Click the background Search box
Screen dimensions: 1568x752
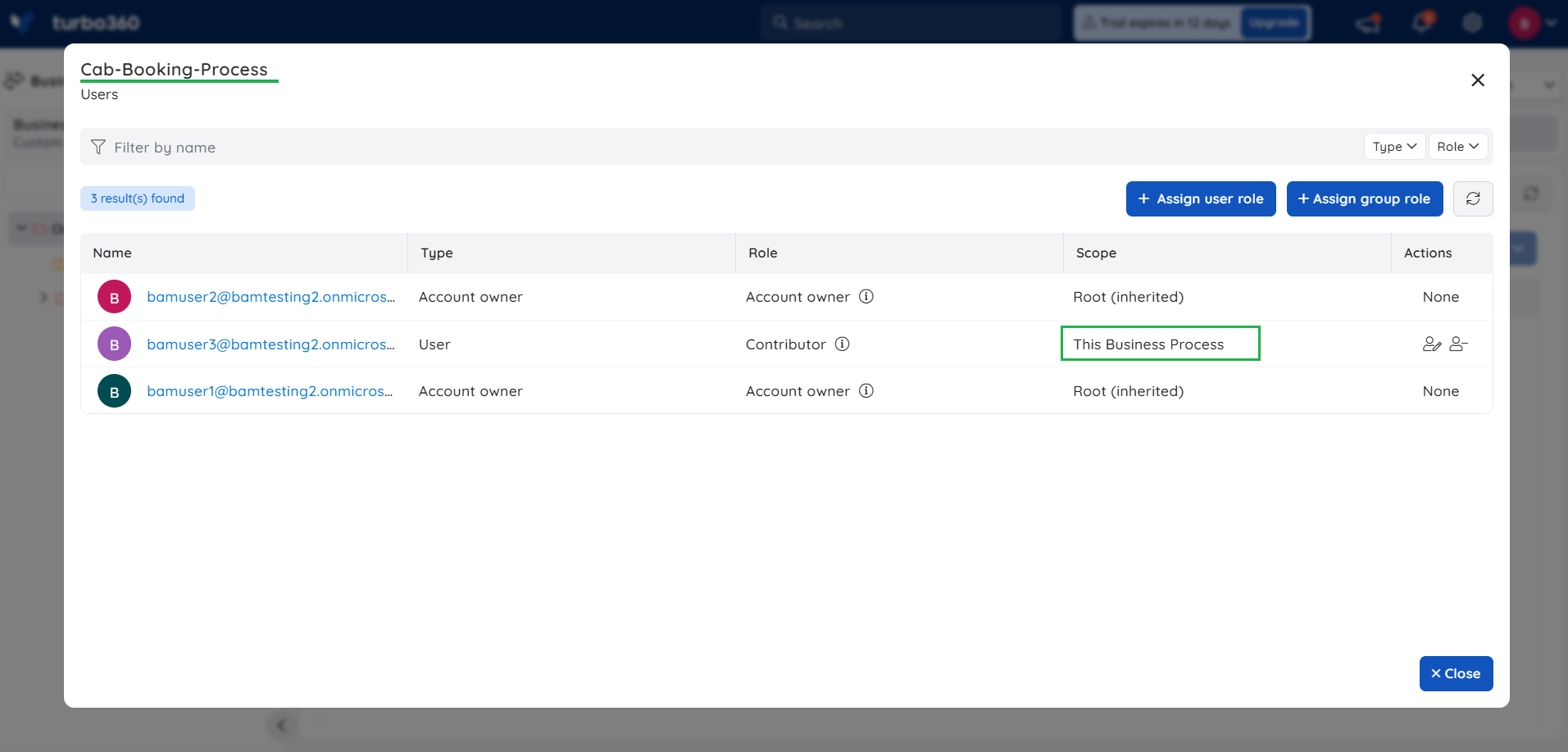coord(910,23)
